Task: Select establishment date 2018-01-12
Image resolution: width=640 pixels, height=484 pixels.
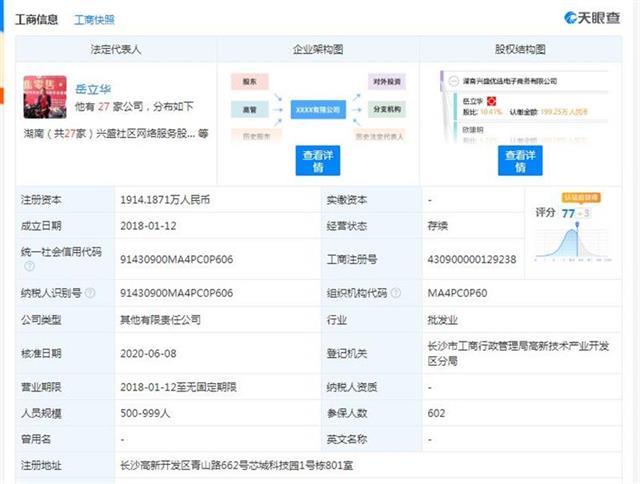Action: (x=148, y=226)
